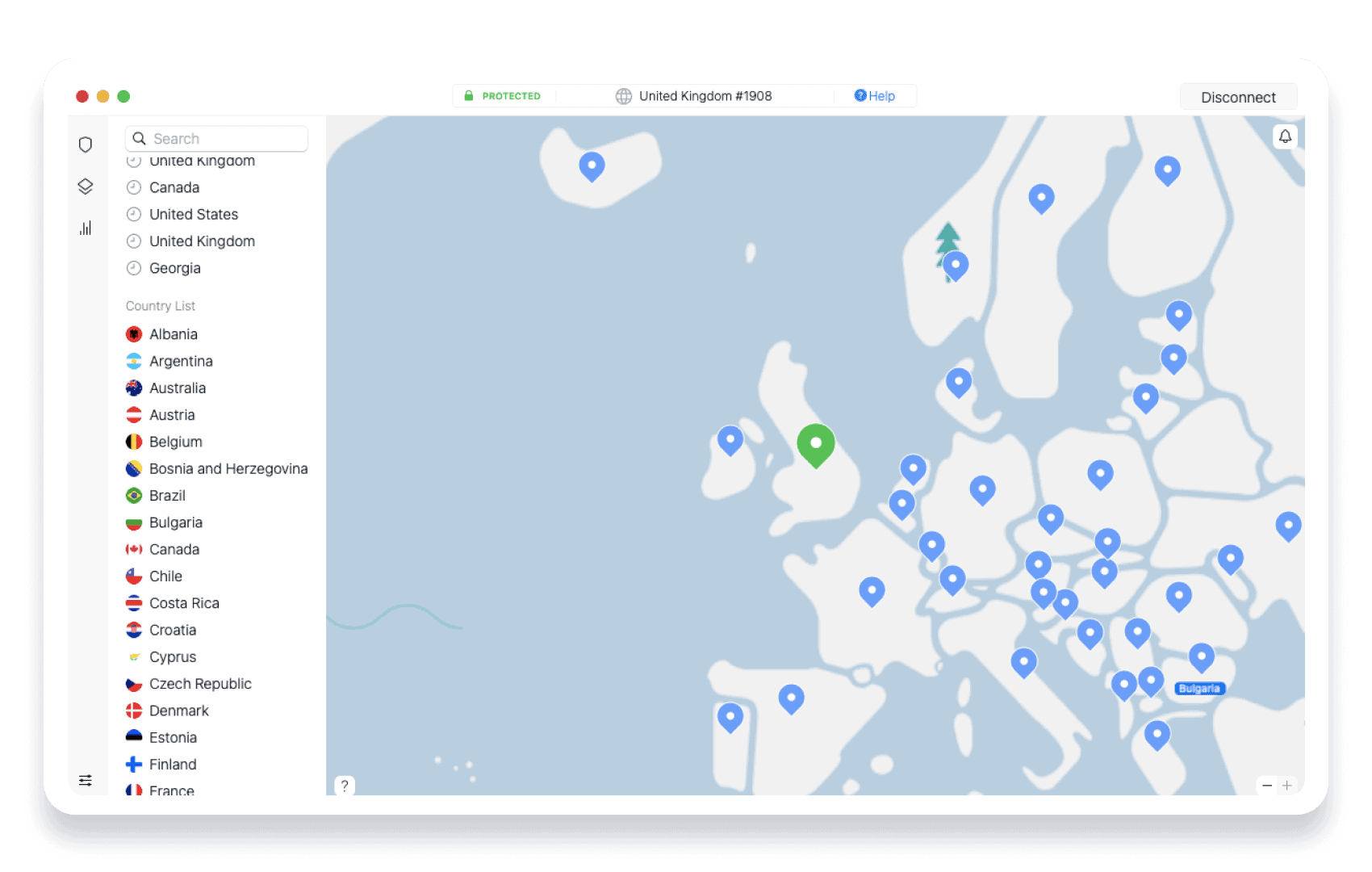Open the Help link
This screenshot has height=872, width=1372.
875,96
